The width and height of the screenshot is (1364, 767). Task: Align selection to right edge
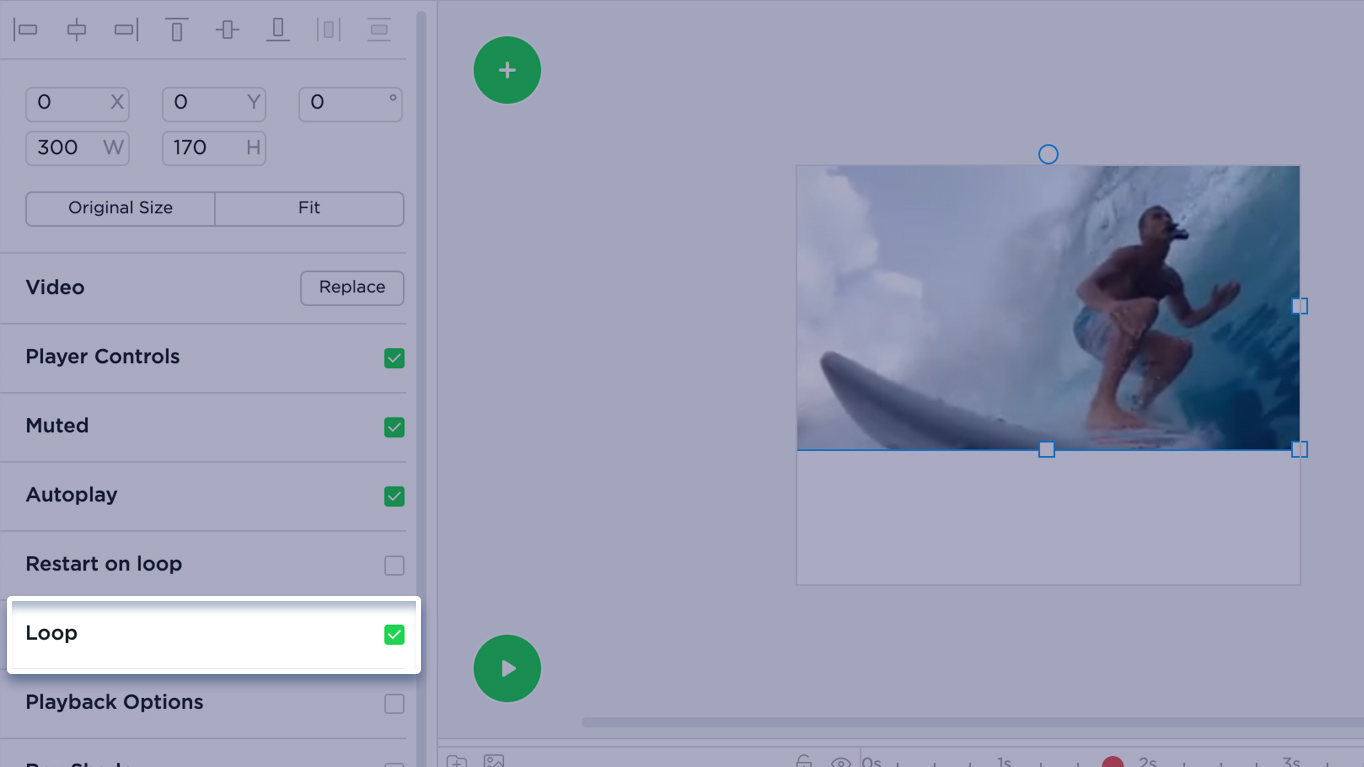click(x=127, y=30)
